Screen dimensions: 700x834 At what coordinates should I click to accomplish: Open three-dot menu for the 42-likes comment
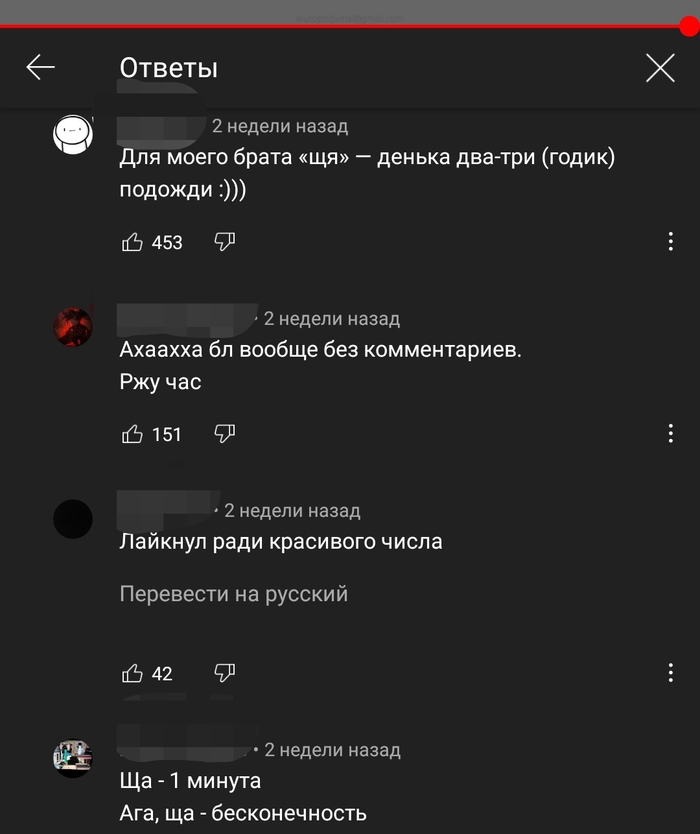(x=671, y=673)
